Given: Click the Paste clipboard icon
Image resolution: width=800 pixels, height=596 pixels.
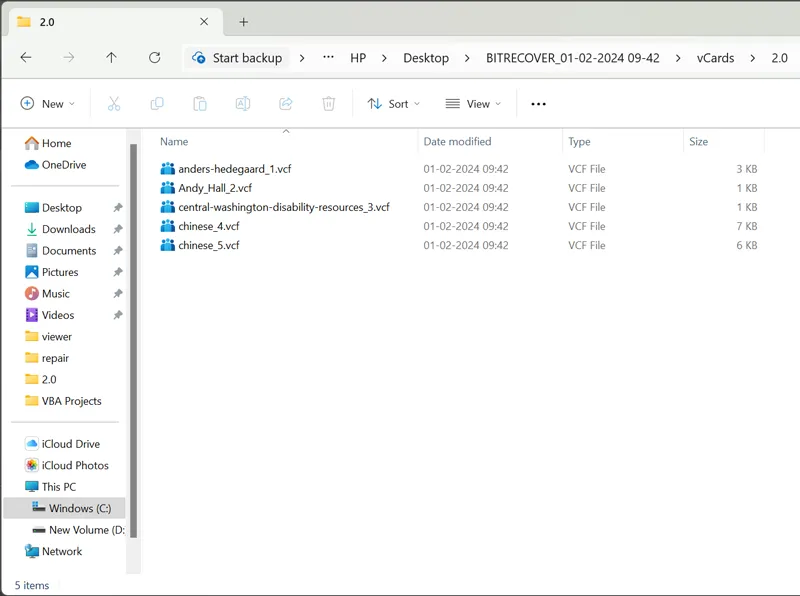Looking at the screenshot, I should point(200,104).
